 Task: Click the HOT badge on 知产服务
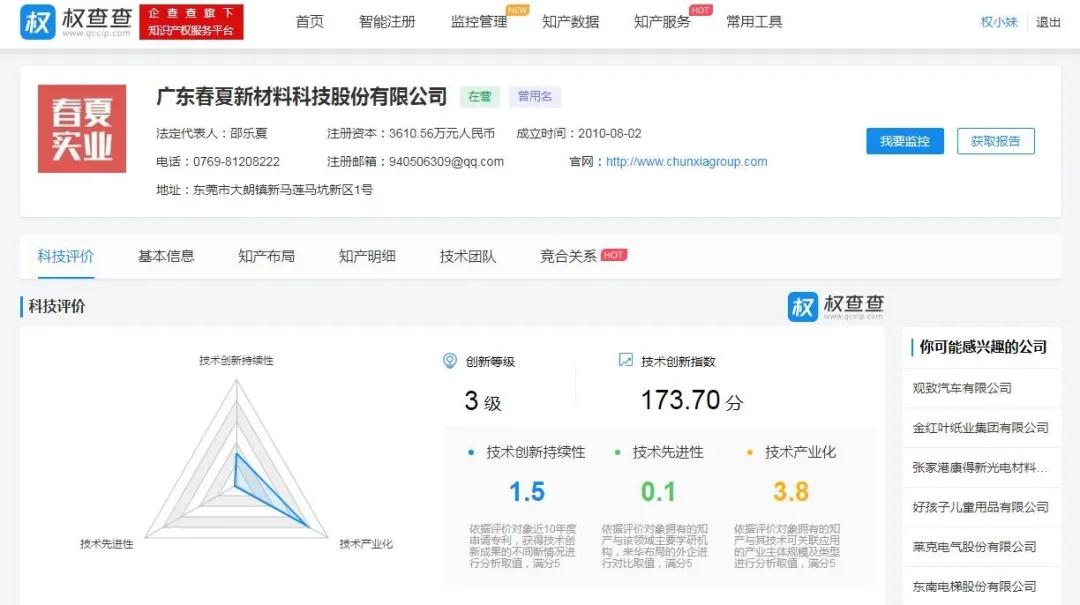point(700,9)
